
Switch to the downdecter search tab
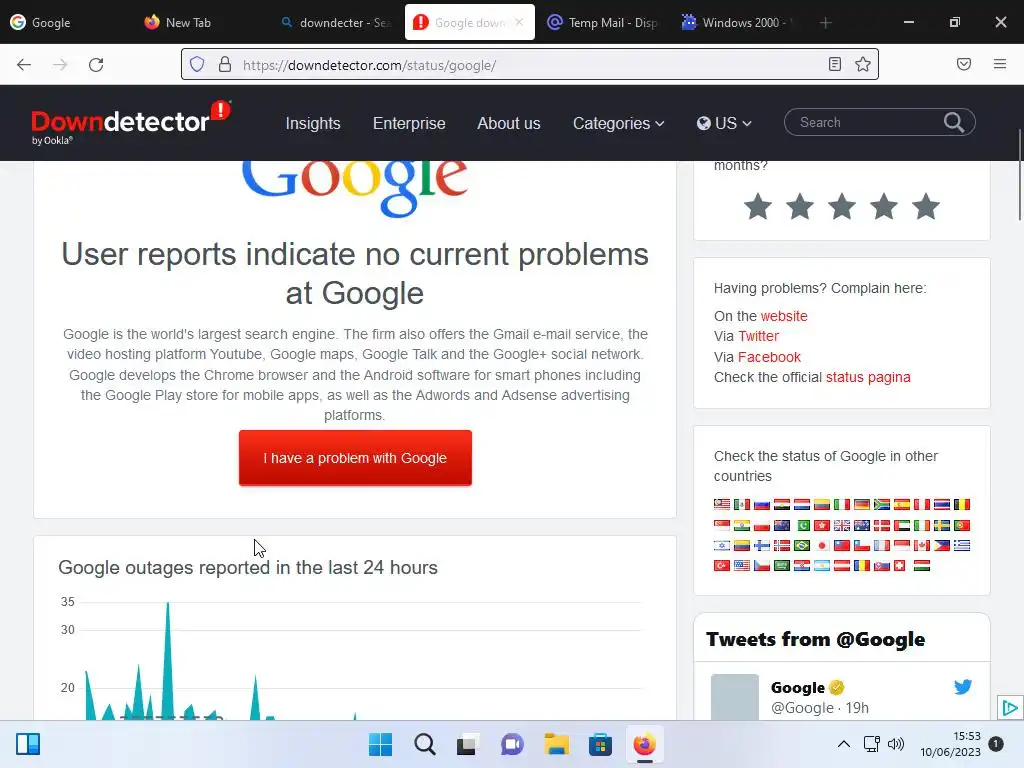pyautogui.click(x=334, y=22)
